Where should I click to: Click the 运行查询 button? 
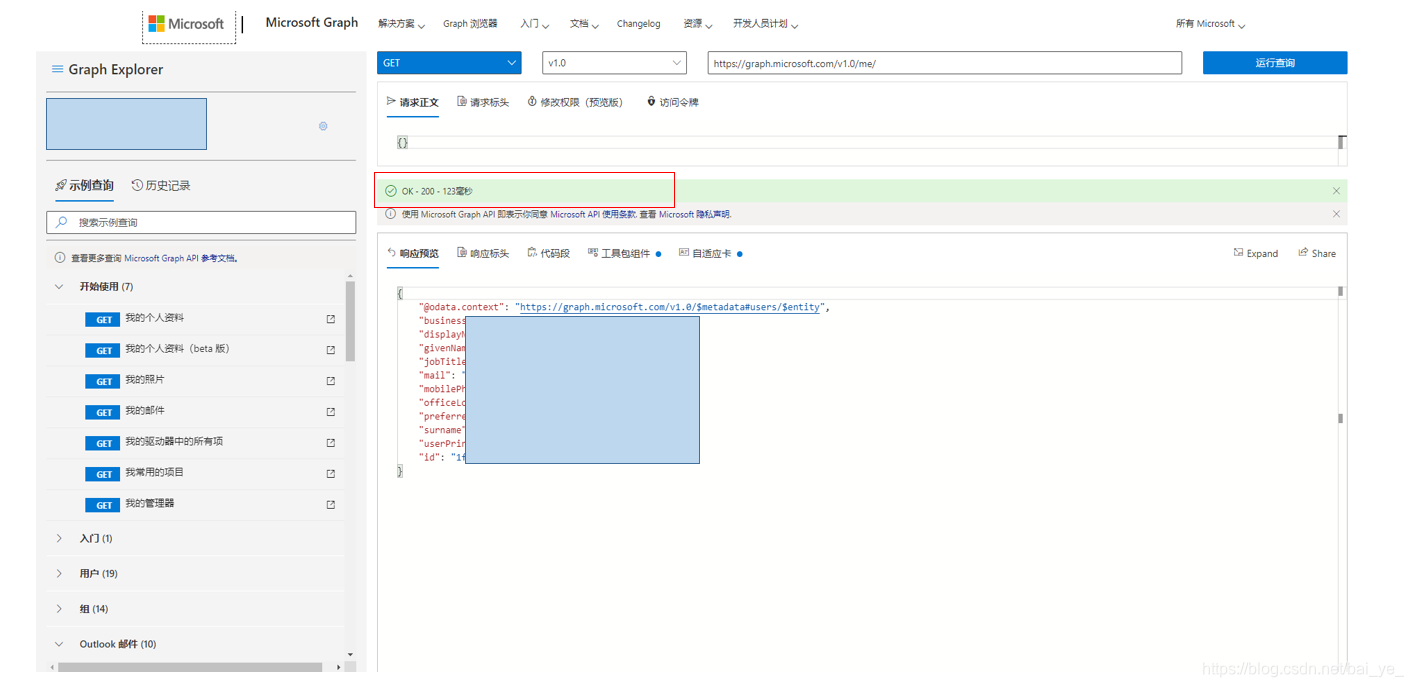coord(1275,63)
